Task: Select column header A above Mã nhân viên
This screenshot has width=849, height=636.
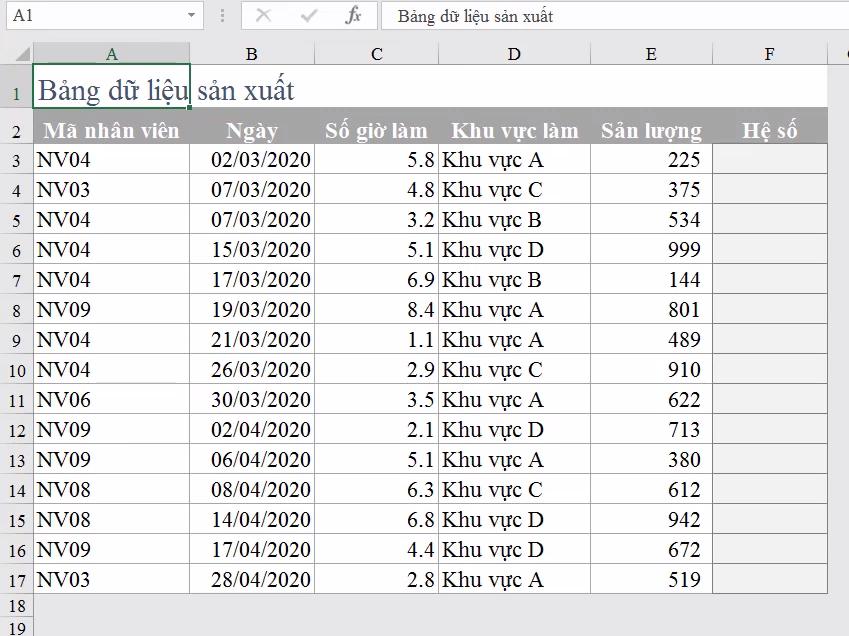Action: coord(112,53)
